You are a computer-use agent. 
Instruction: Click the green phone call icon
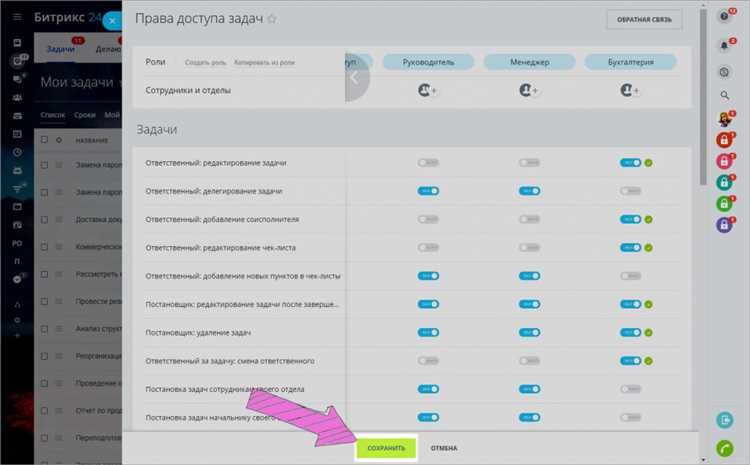coord(725,448)
